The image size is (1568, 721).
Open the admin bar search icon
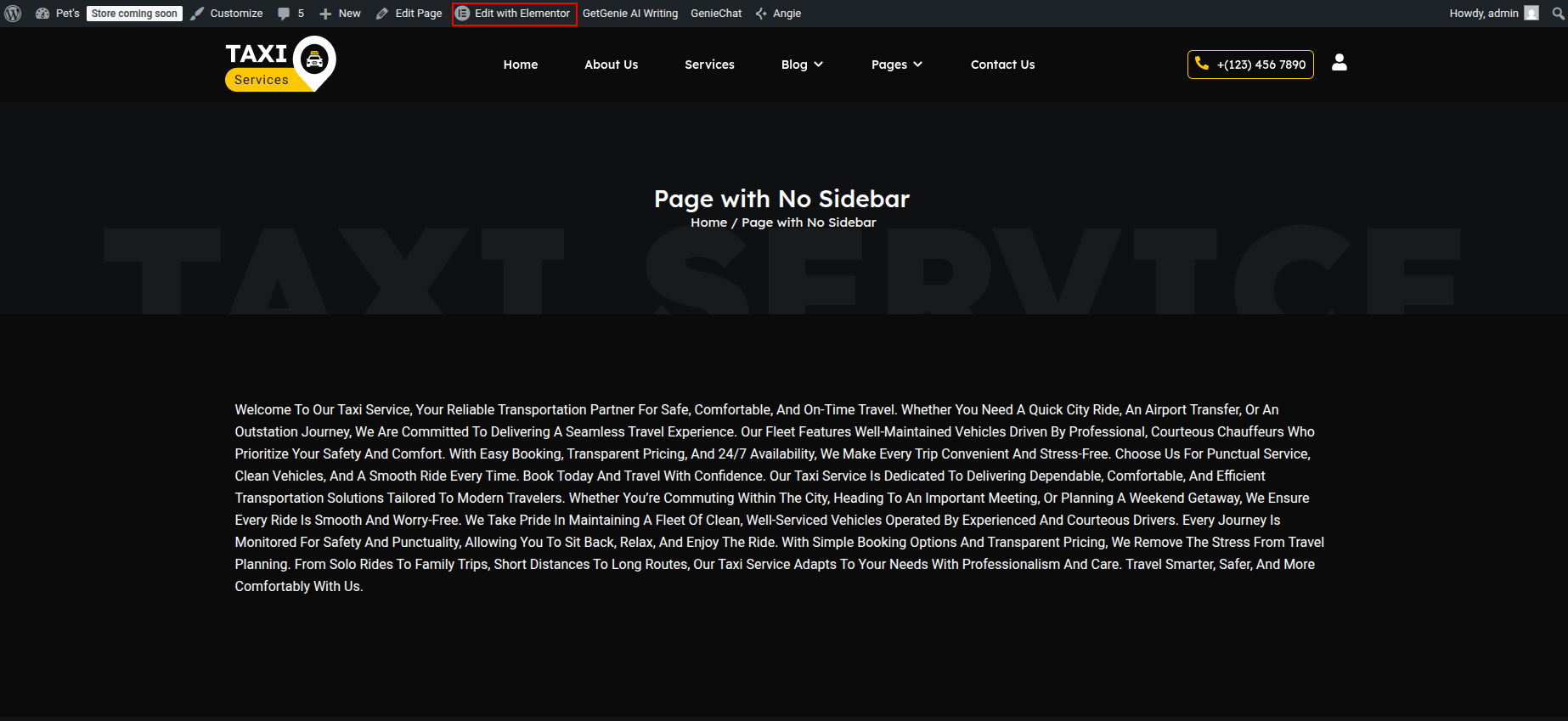(x=1558, y=14)
